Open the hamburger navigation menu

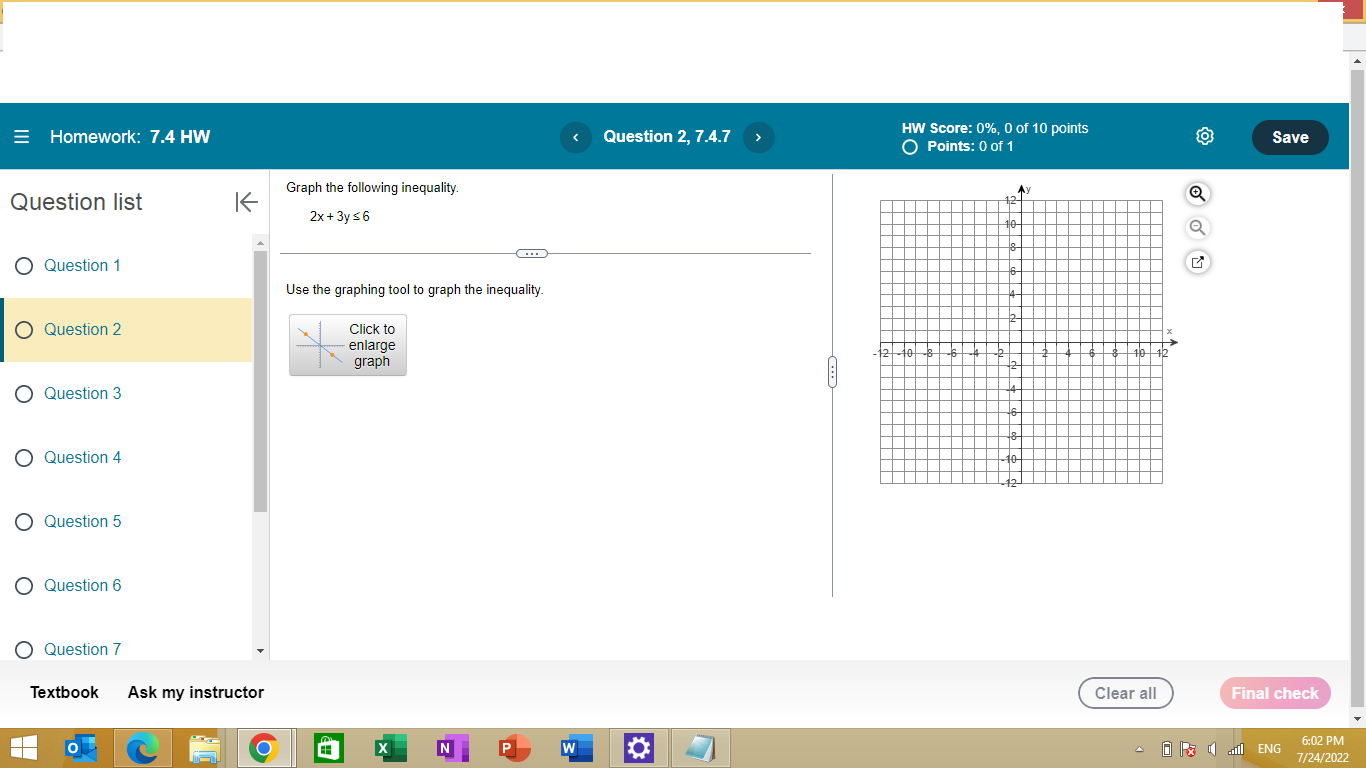pyautogui.click(x=22, y=137)
